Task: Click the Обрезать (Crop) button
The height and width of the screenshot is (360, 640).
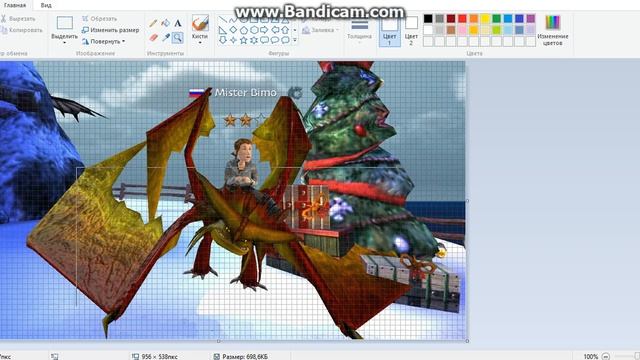Action: click(100, 19)
